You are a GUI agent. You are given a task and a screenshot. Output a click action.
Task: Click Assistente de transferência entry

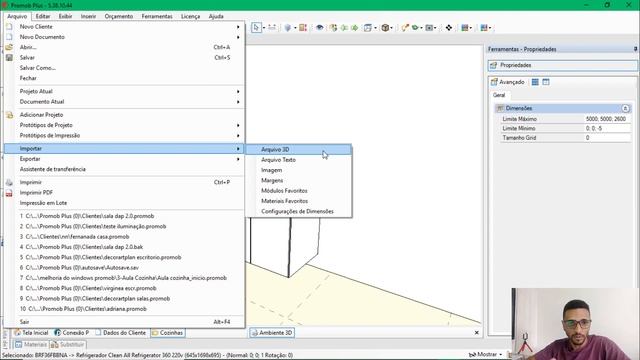124,169
